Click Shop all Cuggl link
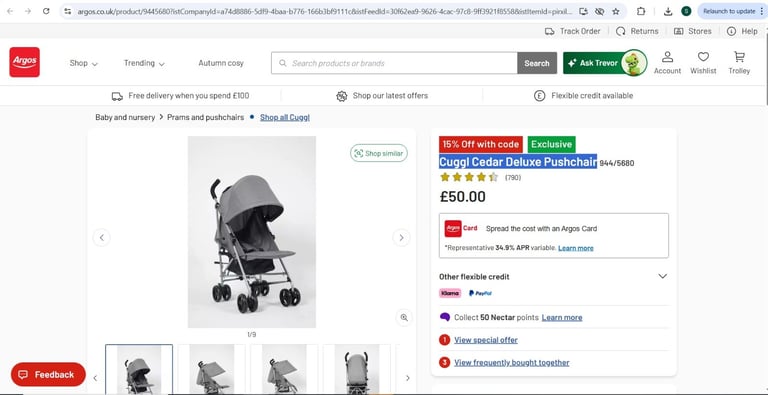Screen dimensions: 768x395 point(285,117)
